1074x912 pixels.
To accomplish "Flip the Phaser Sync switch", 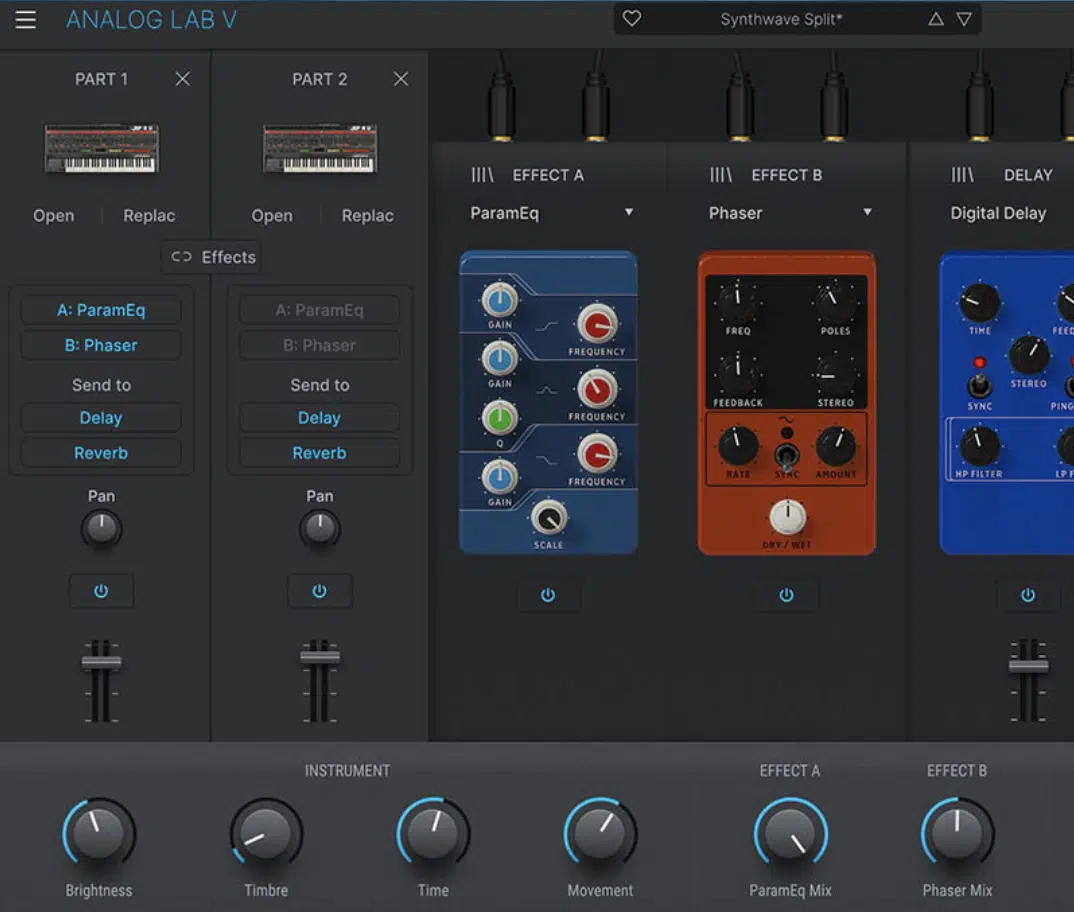I will click(x=786, y=454).
